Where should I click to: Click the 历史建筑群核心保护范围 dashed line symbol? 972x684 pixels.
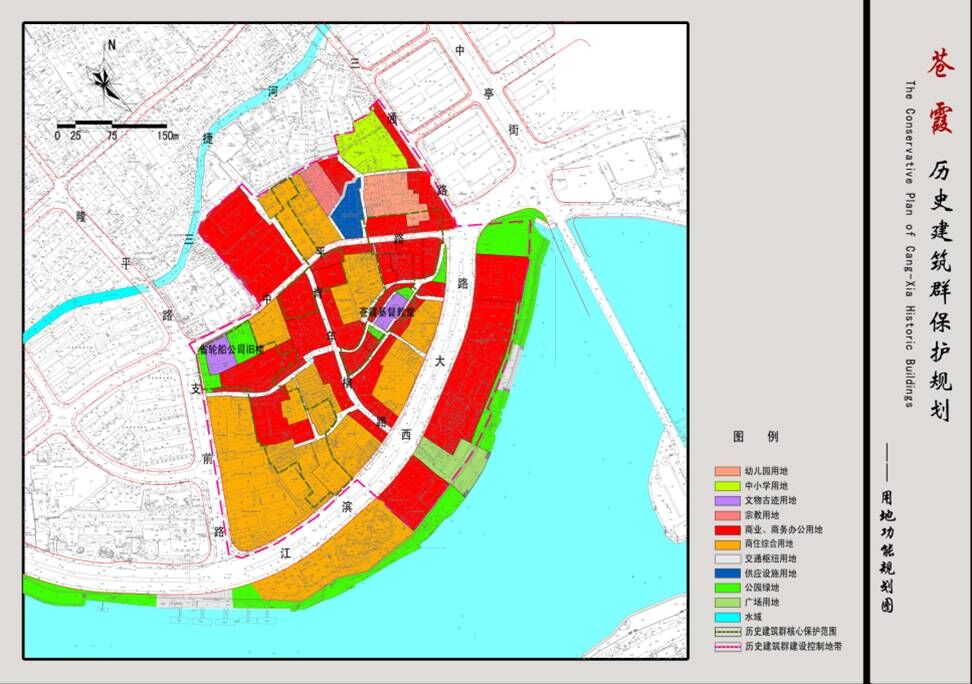[x=726, y=632]
